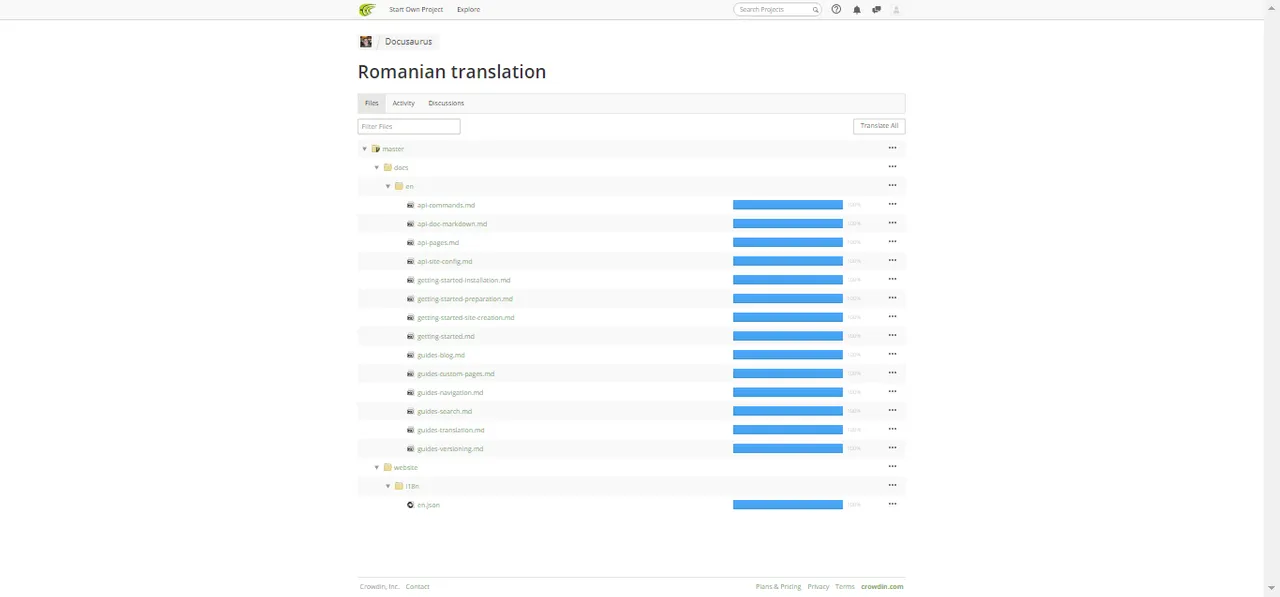Open options menu for master branch row
1280x597 pixels.
click(x=892, y=148)
